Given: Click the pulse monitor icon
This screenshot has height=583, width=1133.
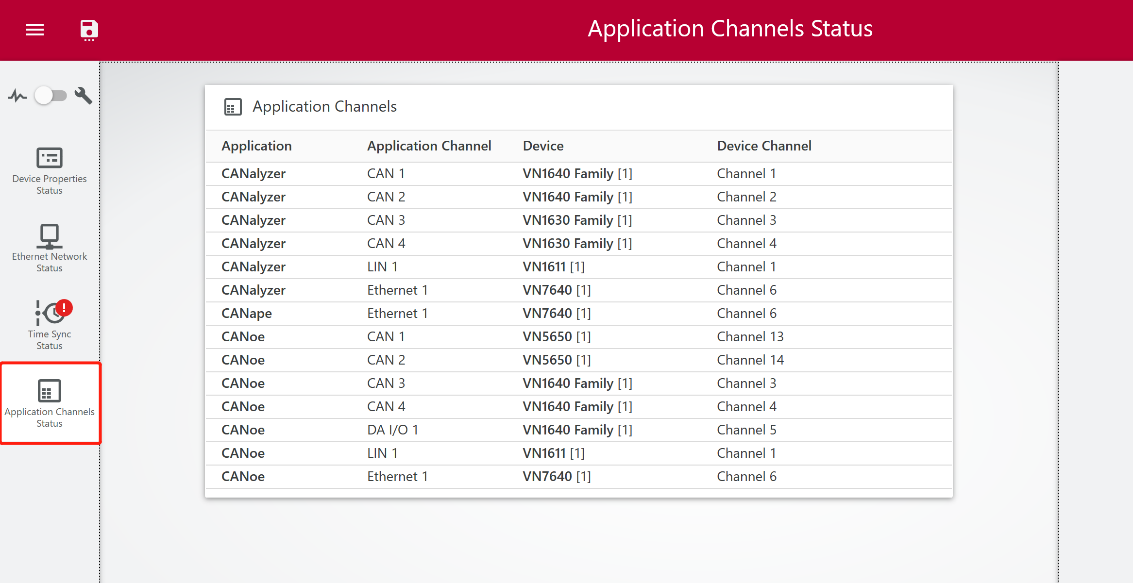Looking at the screenshot, I should 17,96.
